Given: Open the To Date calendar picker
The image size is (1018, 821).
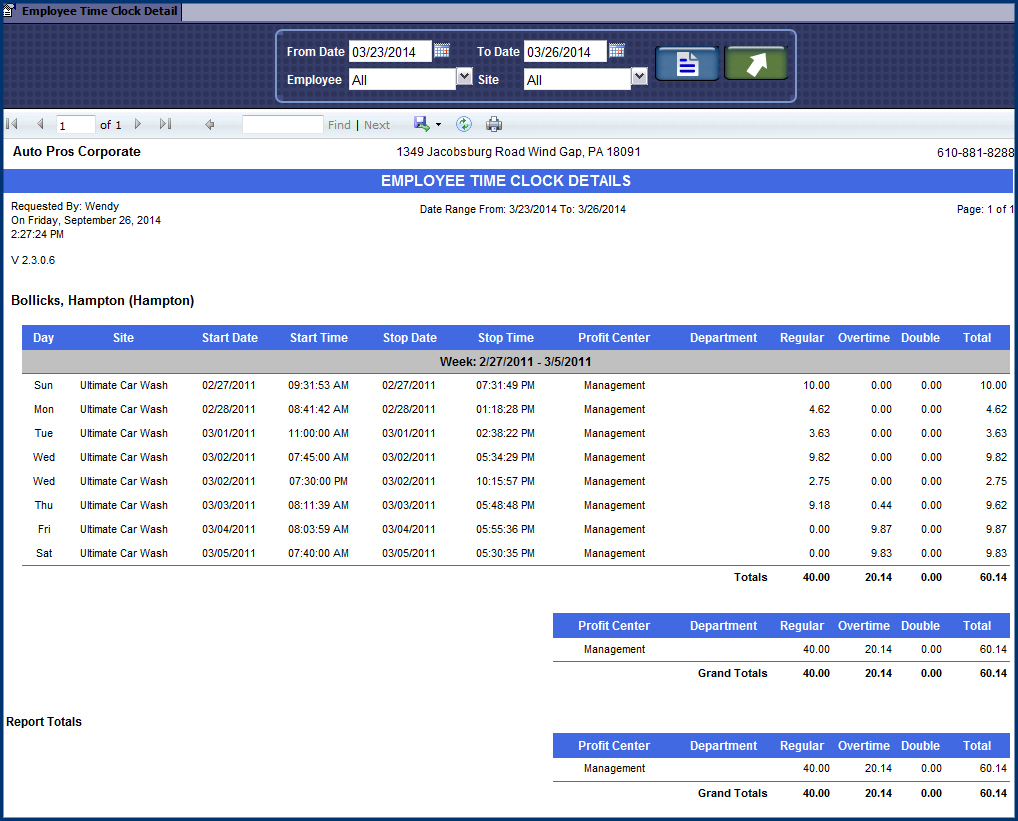Looking at the screenshot, I should (616, 50).
